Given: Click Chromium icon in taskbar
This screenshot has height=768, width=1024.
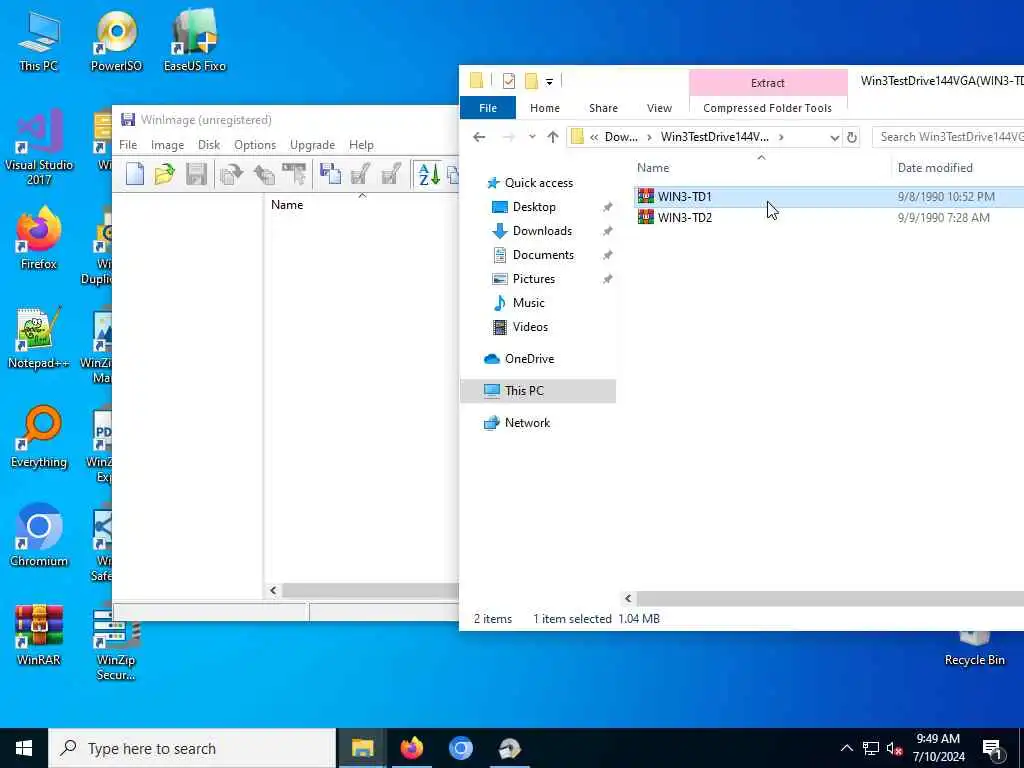Looking at the screenshot, I should (x=460, y=748).
